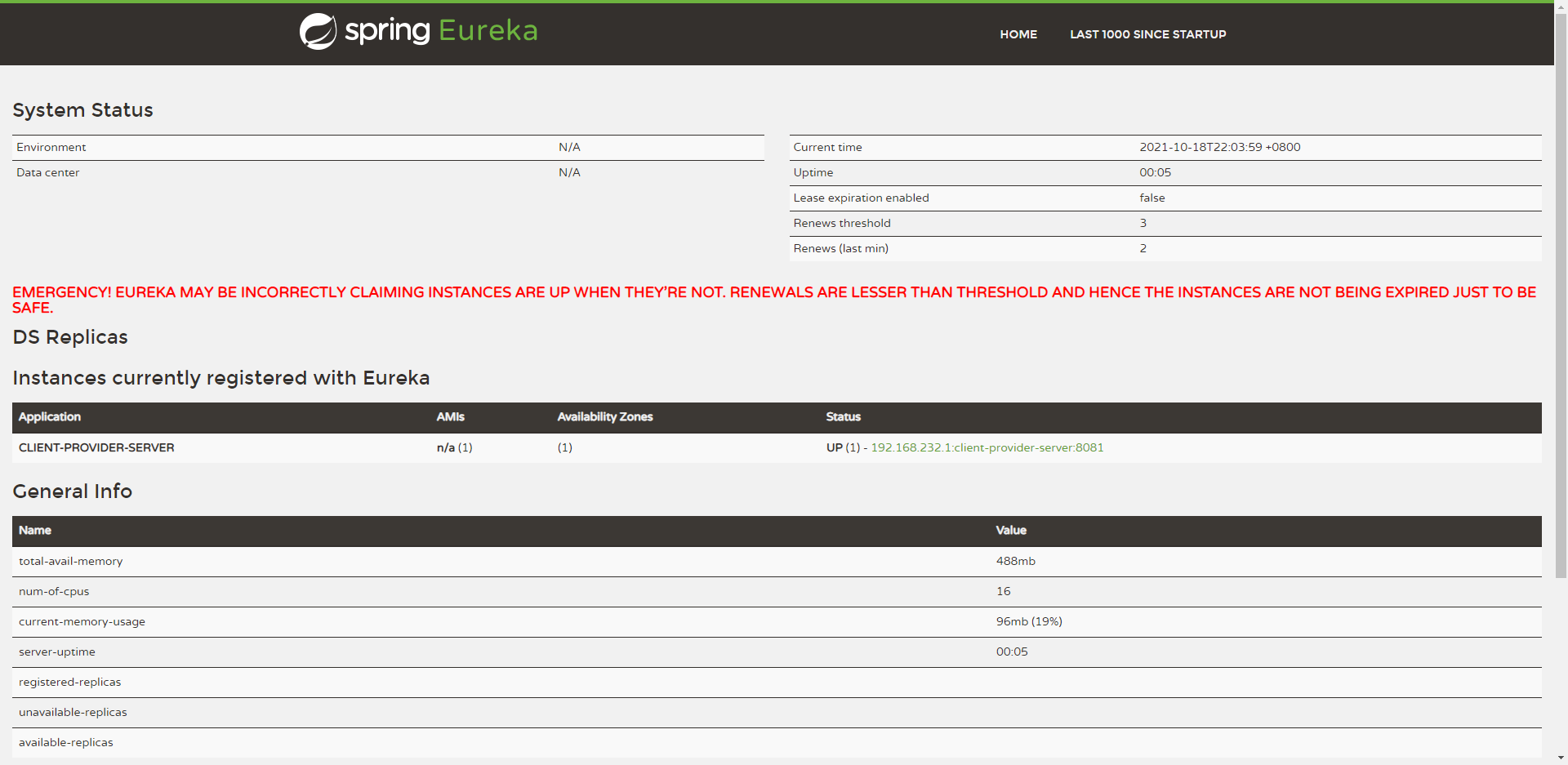Open the HOME menu item

coord(1018,34)
